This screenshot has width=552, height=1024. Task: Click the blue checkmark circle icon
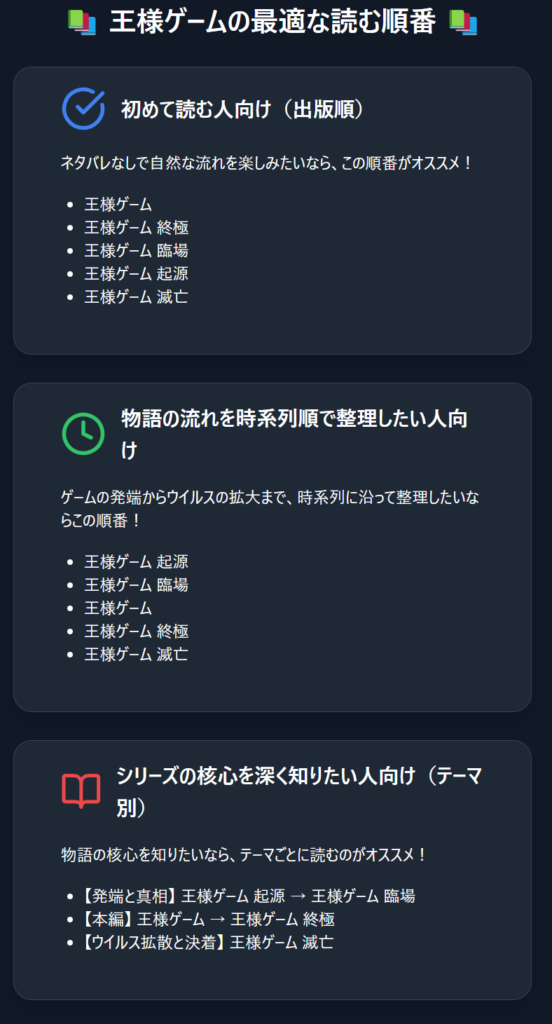(83, 108)
